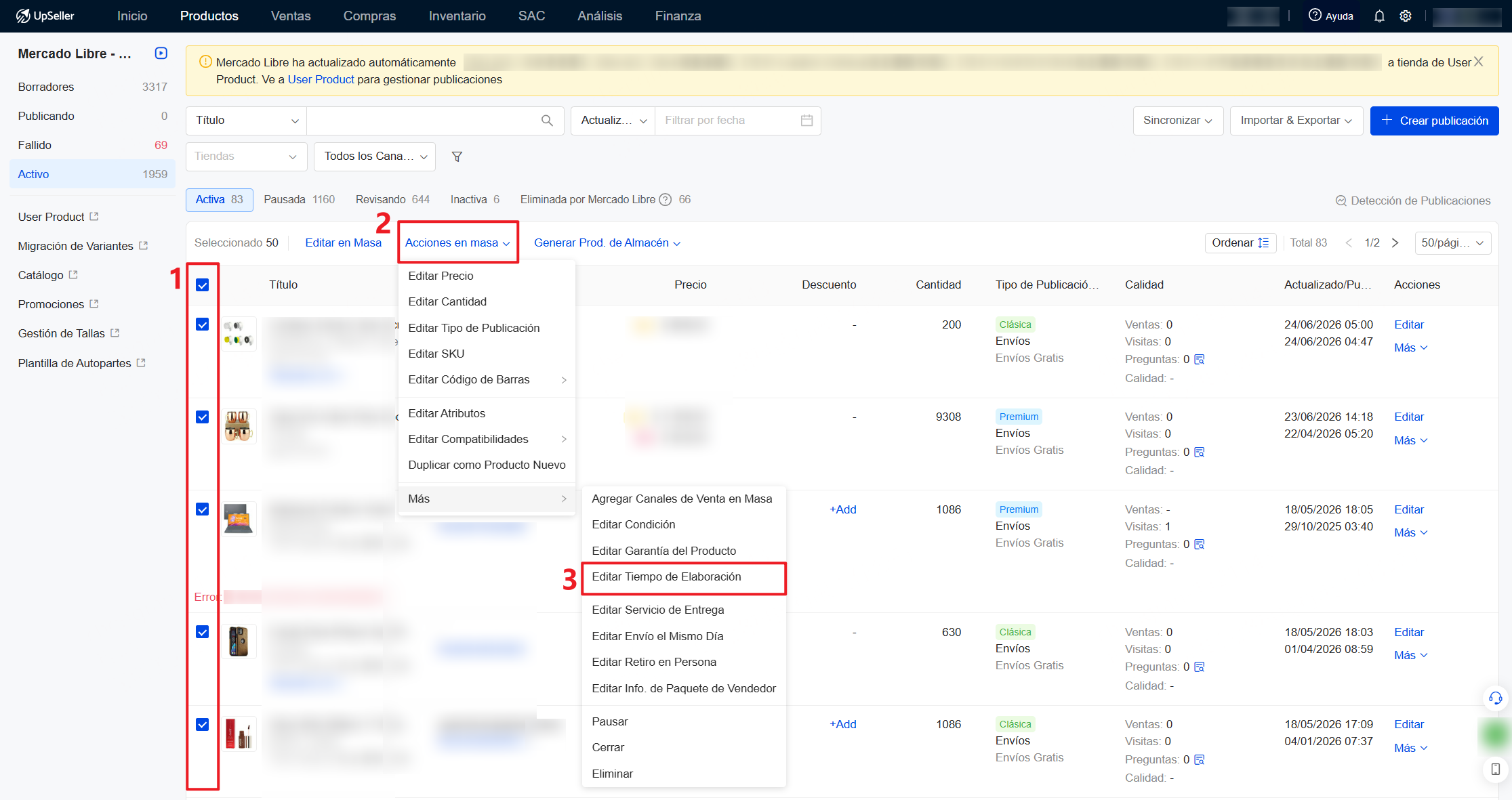
Task: Expand the Sincronizar dropdown
Action: click(1178, 121)
